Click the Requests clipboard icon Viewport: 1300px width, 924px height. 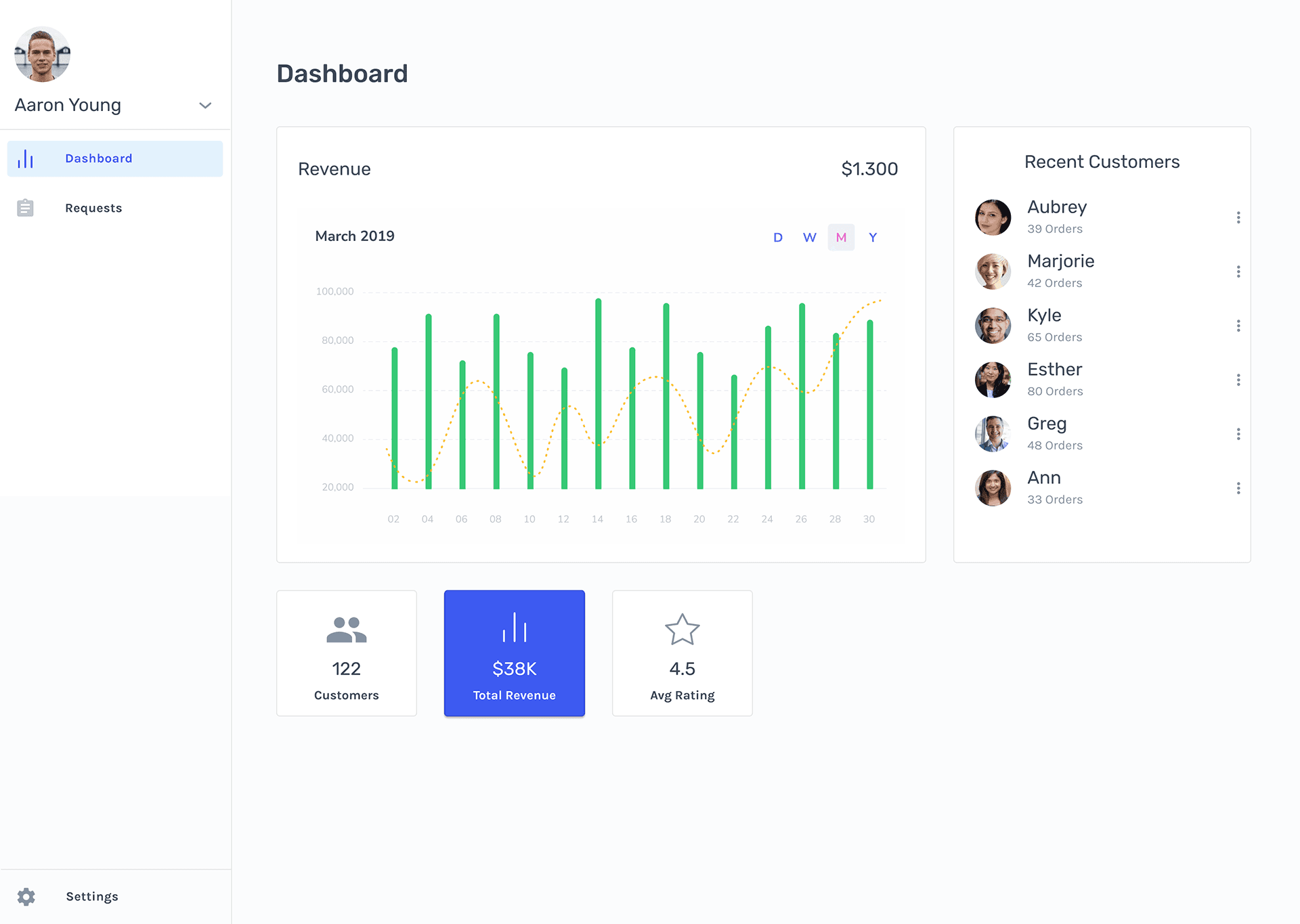click(x=25, y=208)
